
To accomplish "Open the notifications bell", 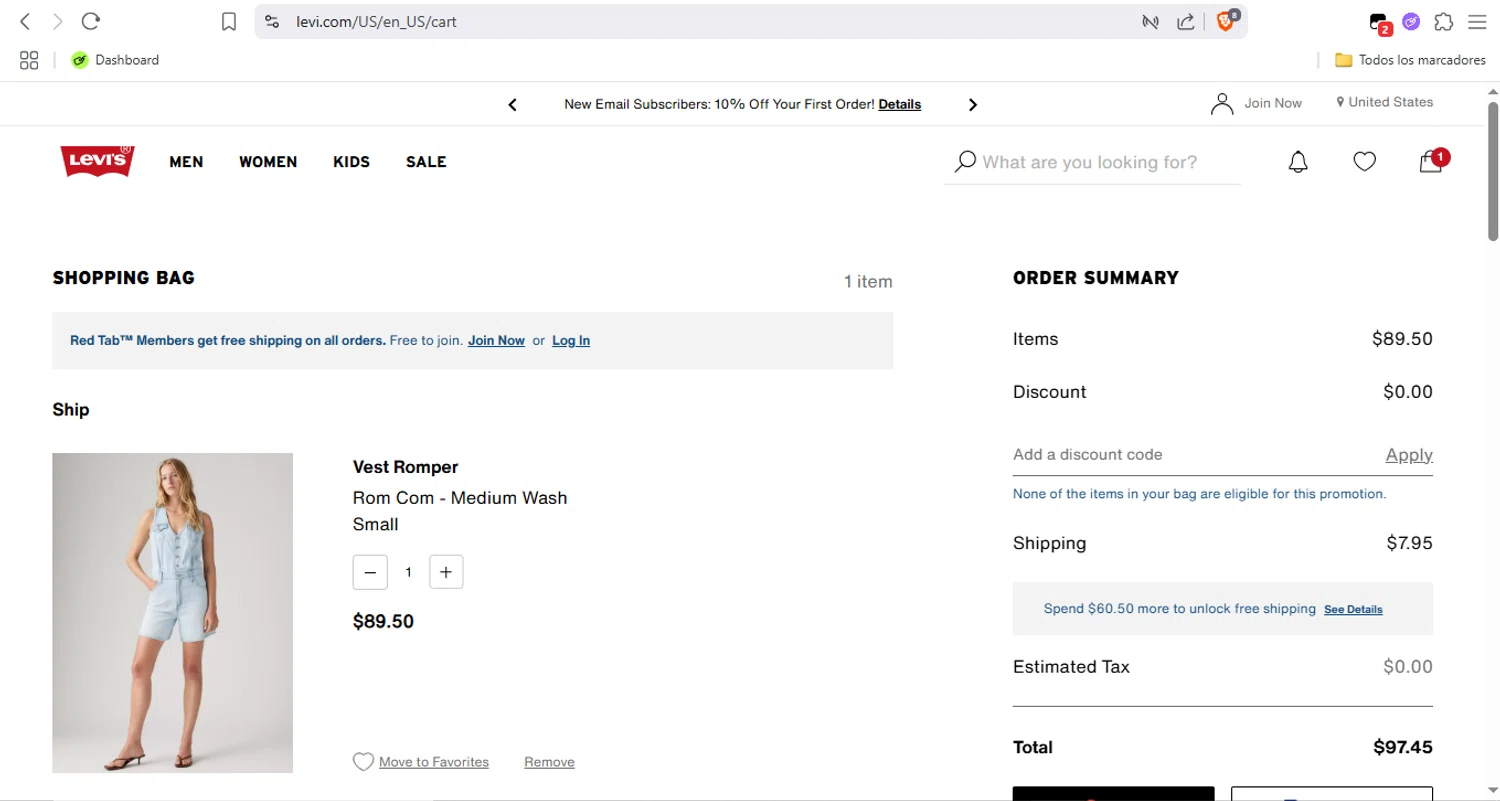I will pyautogui.click(x=1298, y=162).
